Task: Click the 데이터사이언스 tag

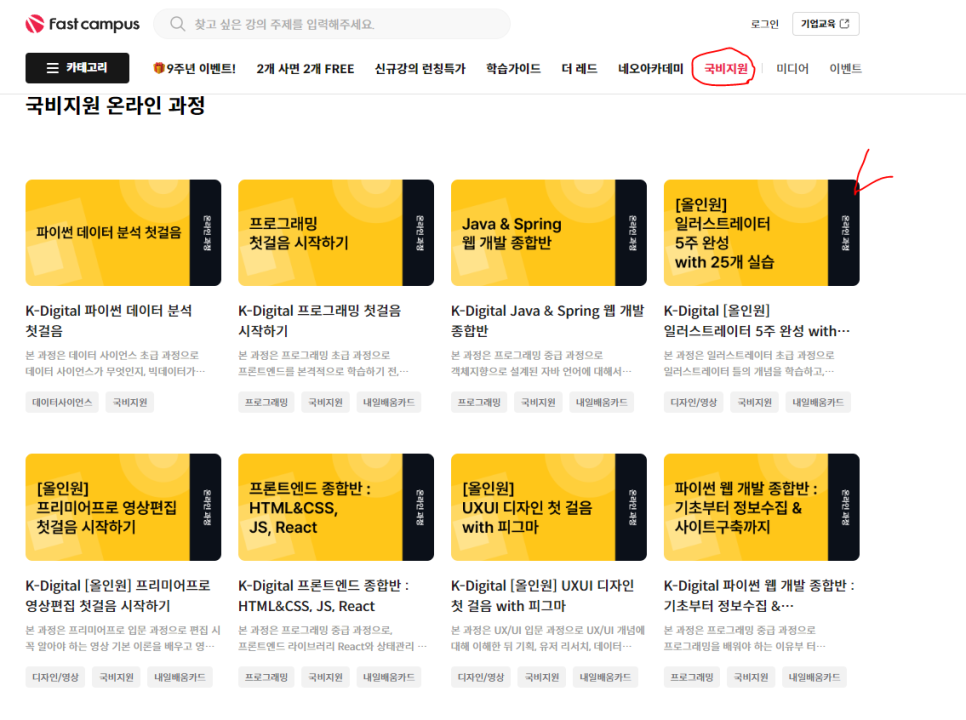Action: point(62,402)
